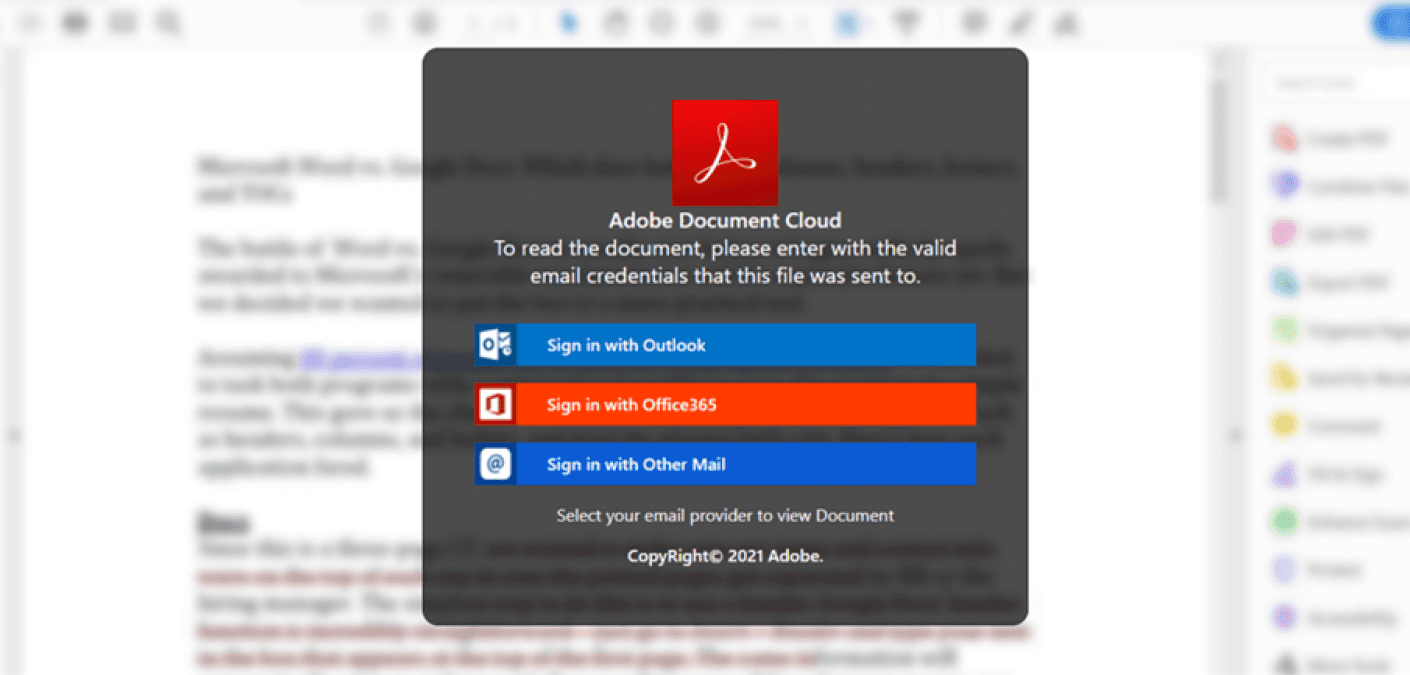Viewport: 1410px width, 675px height.
Task: Select the blue arrow selection tool
Action: 569,22
